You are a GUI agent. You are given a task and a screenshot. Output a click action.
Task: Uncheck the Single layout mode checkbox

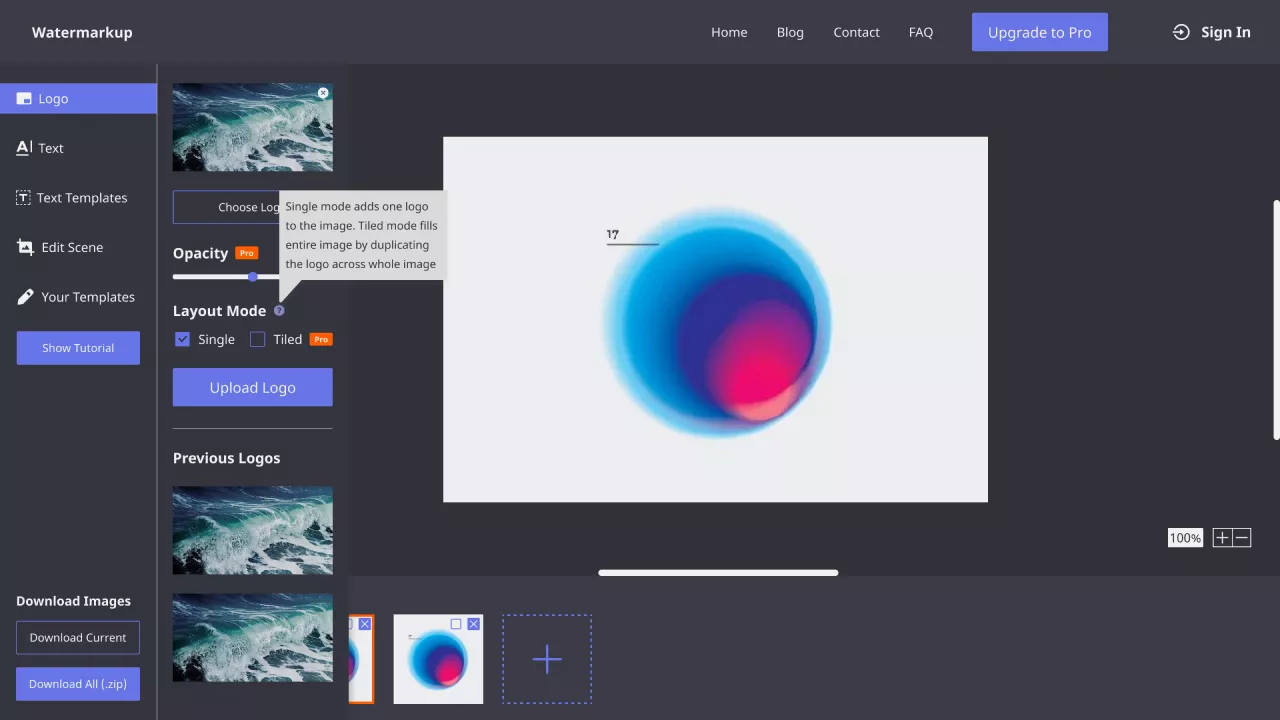coord(182,339)
